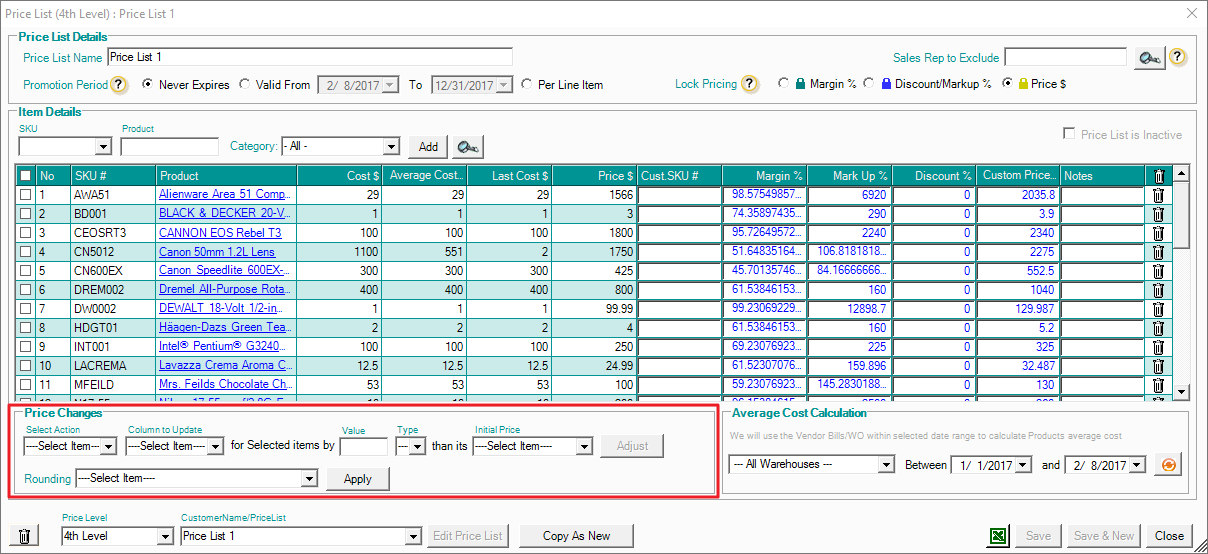
Task: Click the Lock Pricing help icon
Action: (x=750, y=84)
